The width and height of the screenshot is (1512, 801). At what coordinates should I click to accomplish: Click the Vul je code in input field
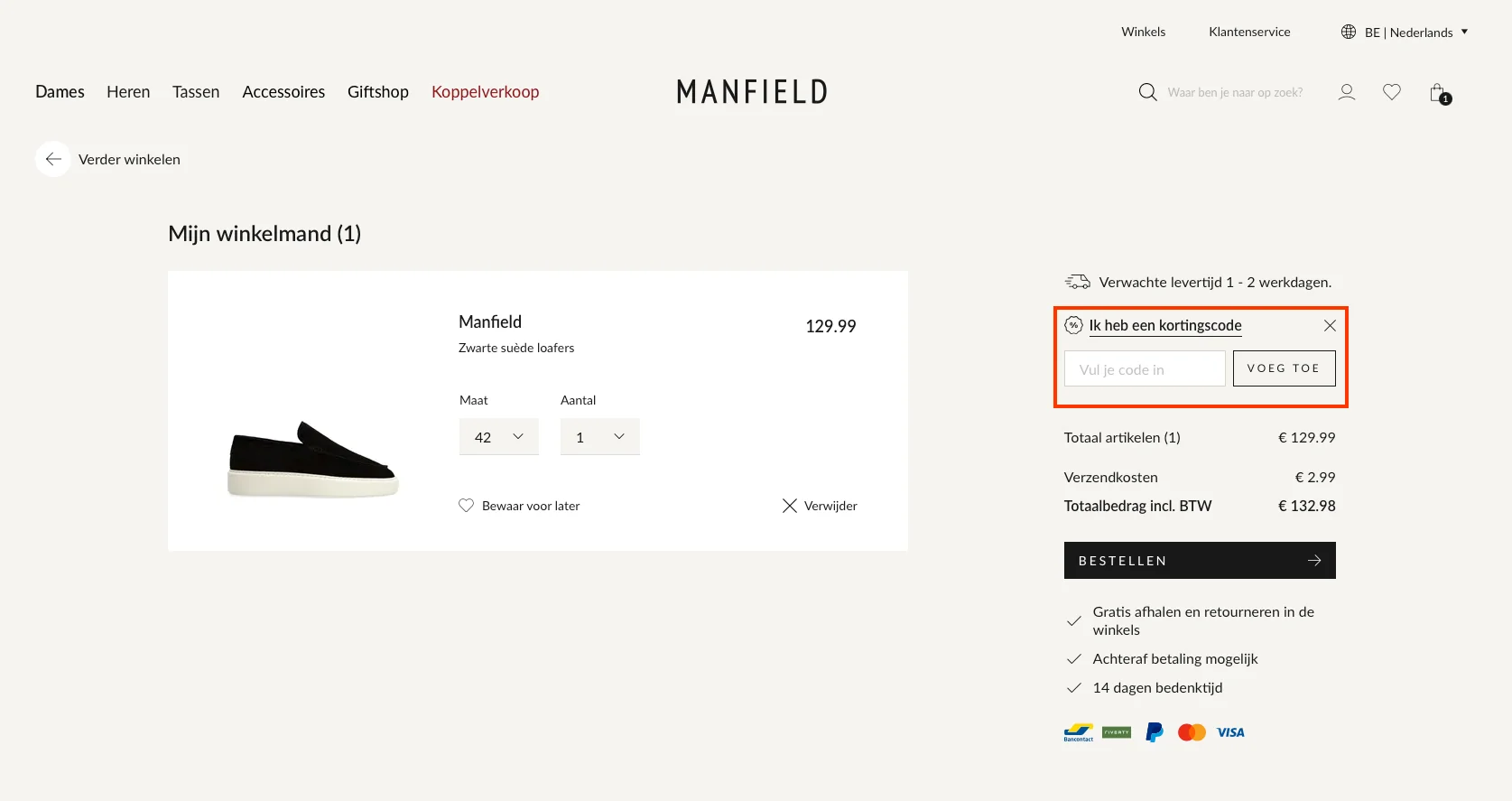[1144, 368]
